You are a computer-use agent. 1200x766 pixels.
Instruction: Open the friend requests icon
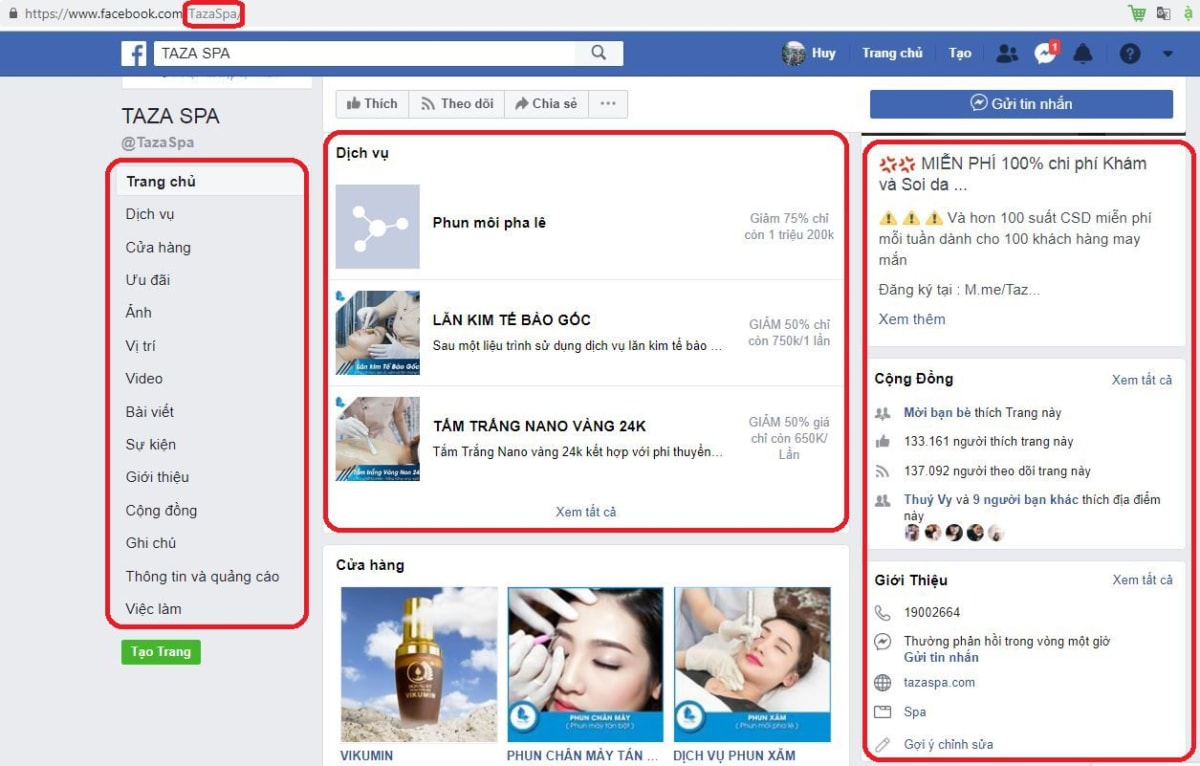1007,54
